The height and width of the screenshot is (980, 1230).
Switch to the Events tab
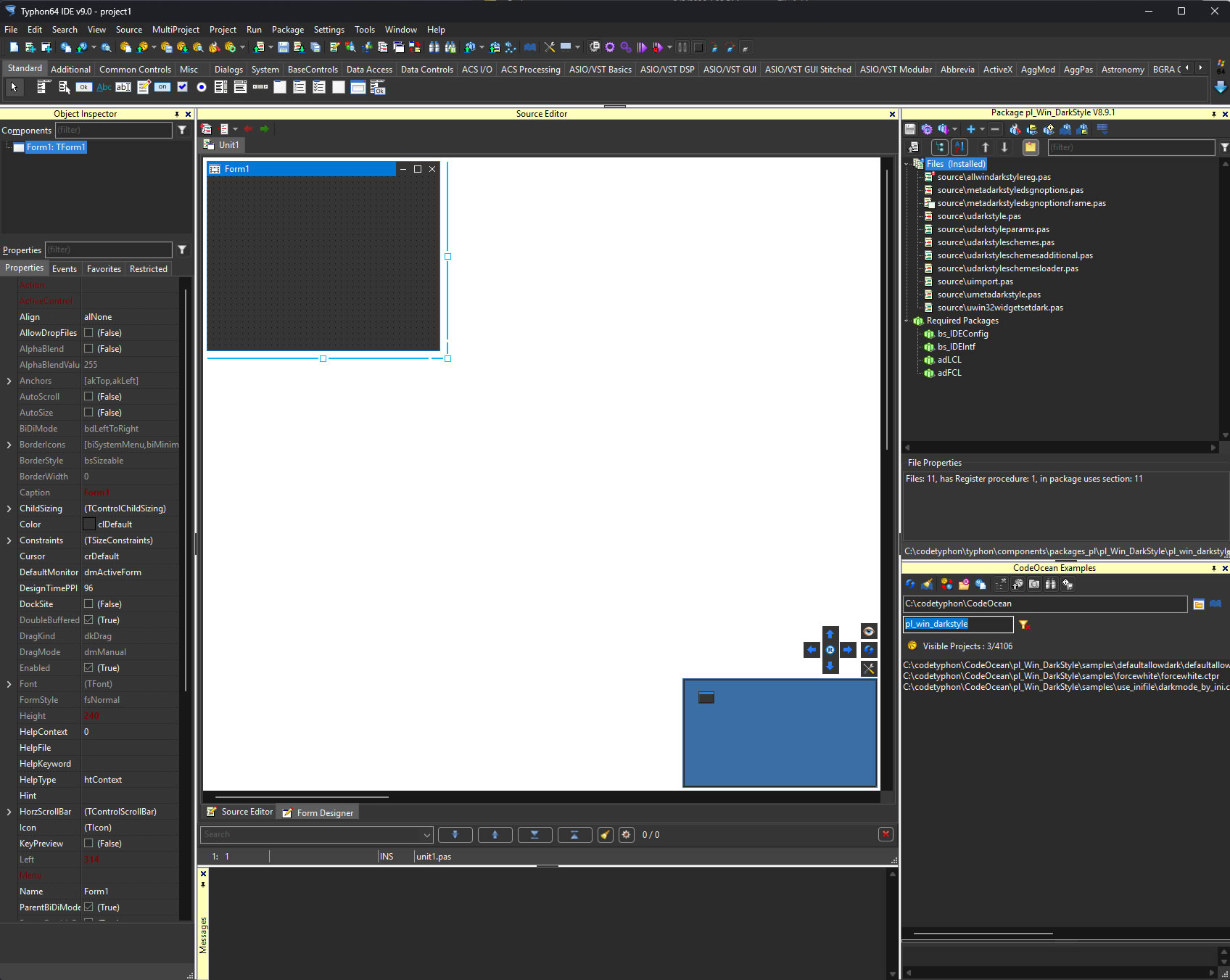coord(64,268)
